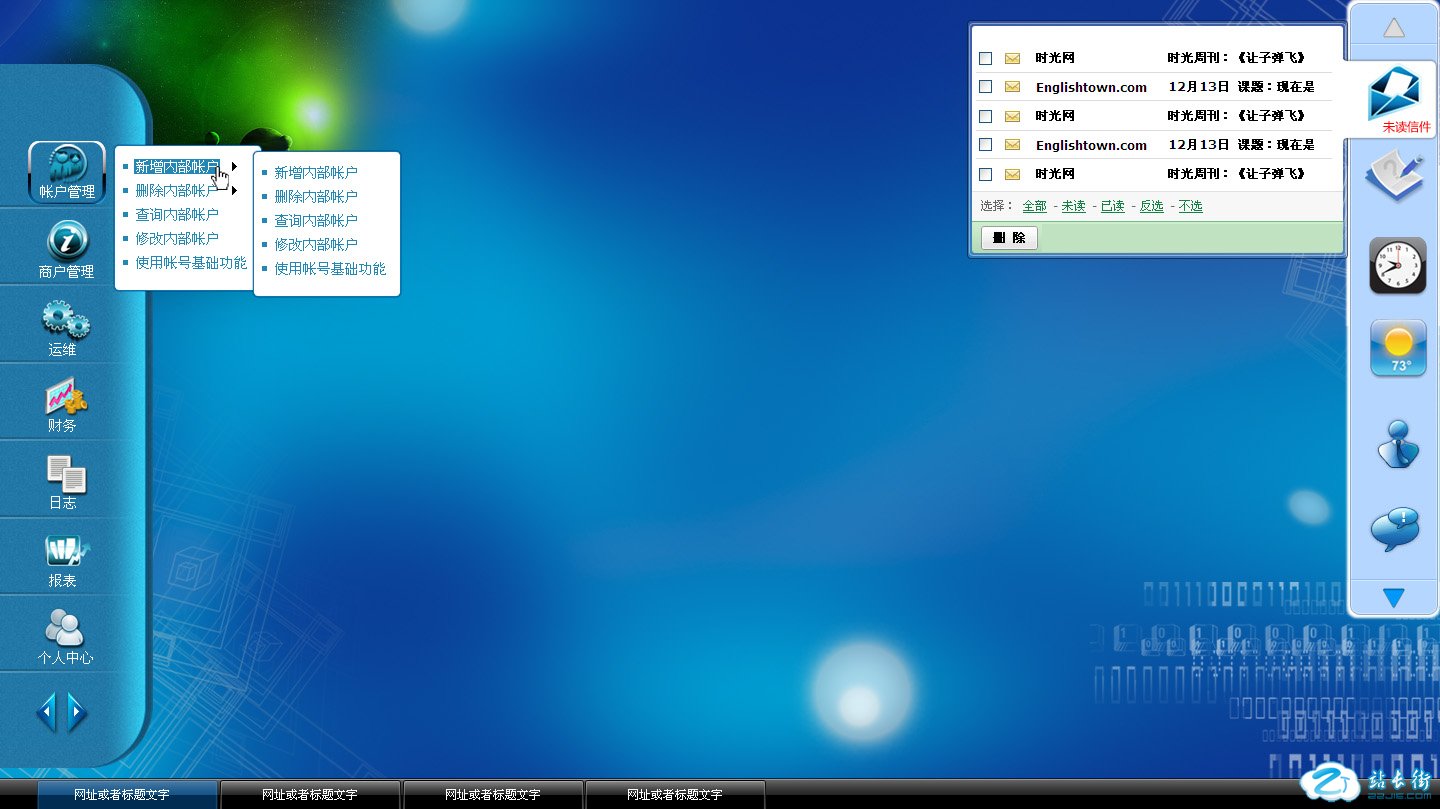Open the 商户管理 merchant management icon

(x=67, y=248)
